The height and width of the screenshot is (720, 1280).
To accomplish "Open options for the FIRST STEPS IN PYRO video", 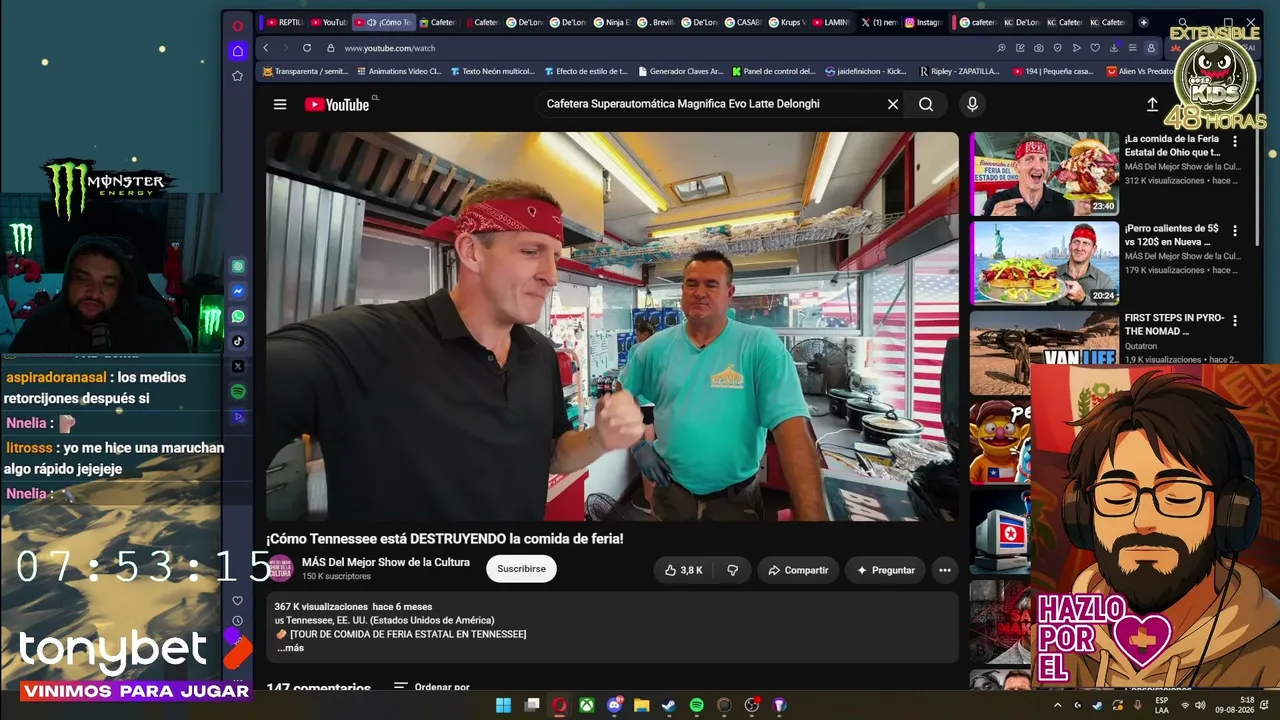I will 1235,321.
